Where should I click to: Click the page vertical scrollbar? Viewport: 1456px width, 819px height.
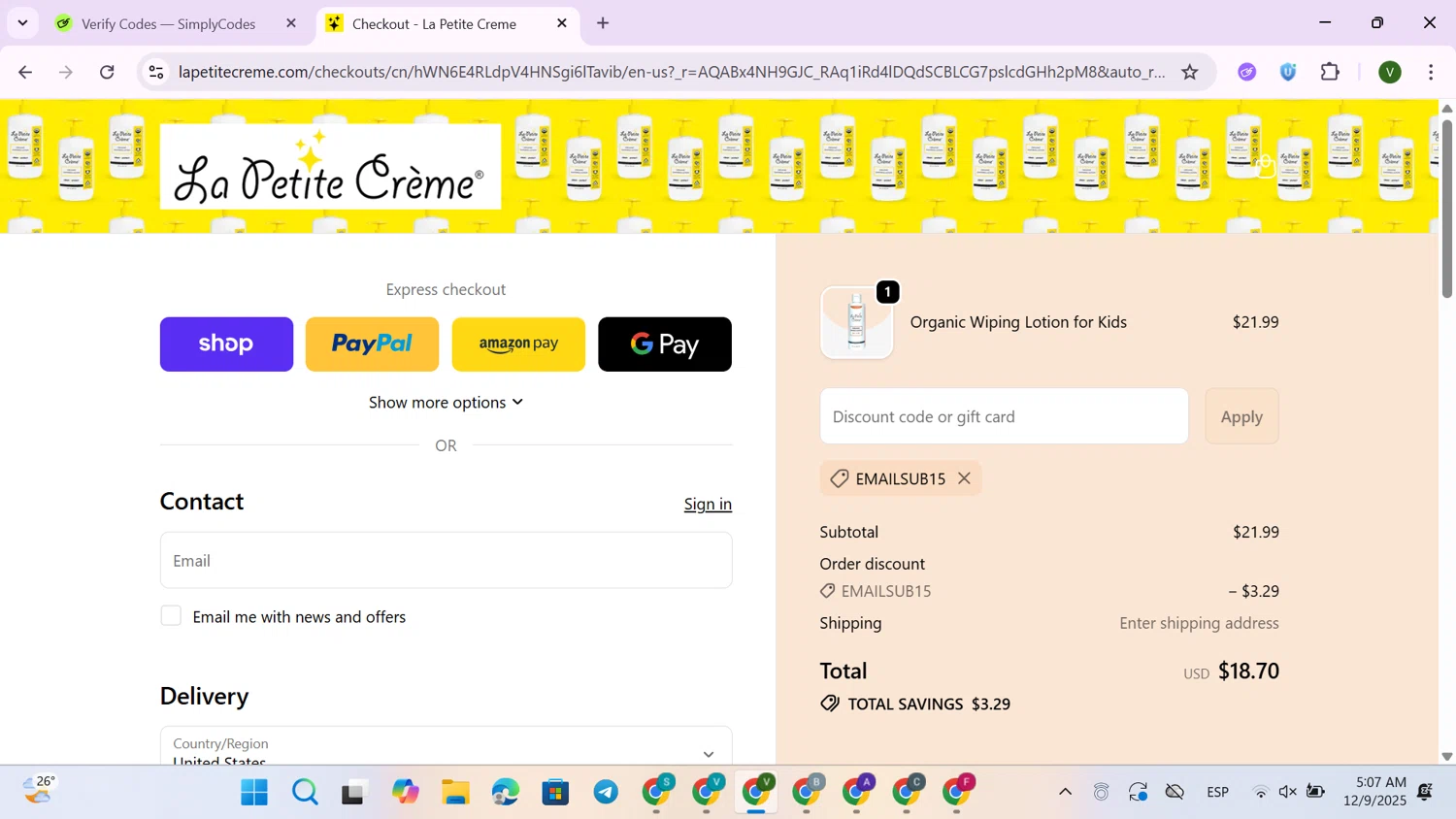1446,209
